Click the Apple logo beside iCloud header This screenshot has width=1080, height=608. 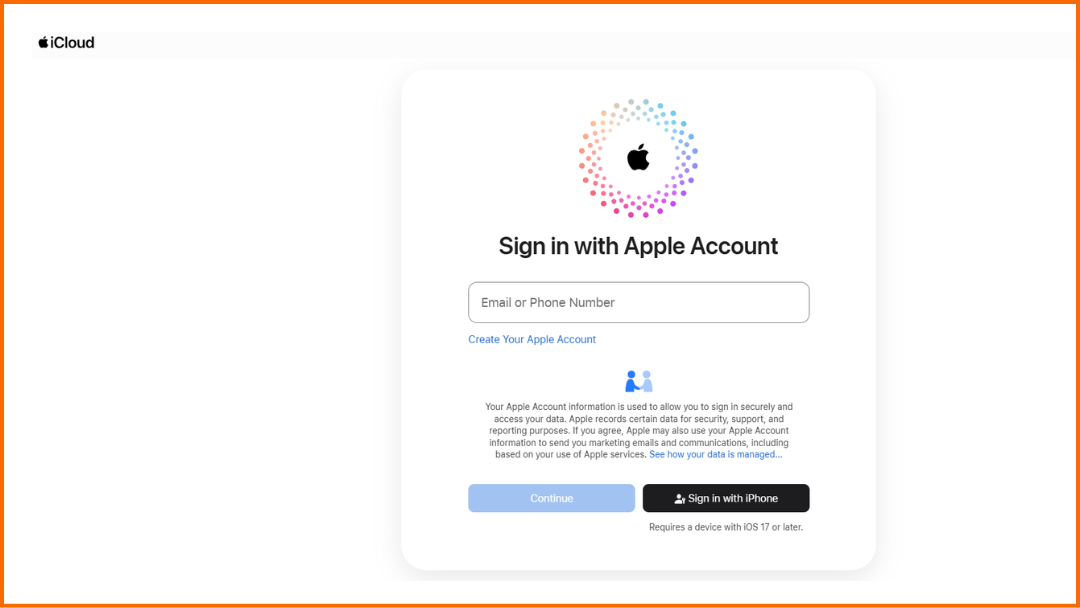click(x=43, y=42)
